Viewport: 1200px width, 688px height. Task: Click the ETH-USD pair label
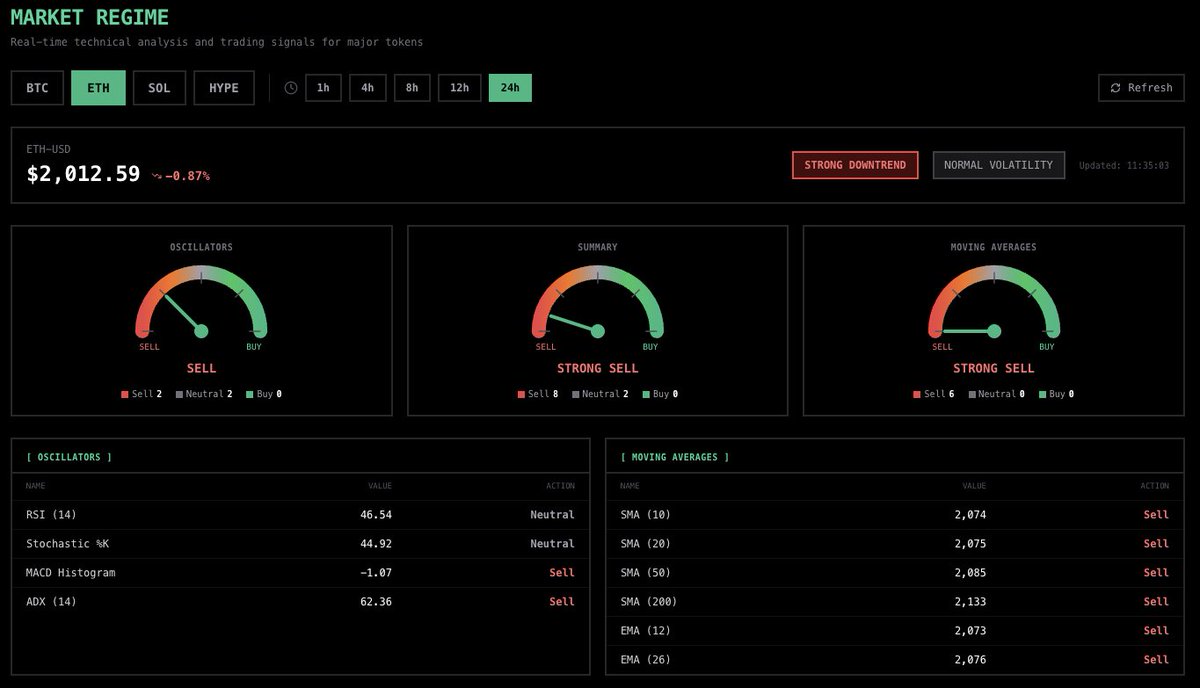click(x=48, y=148)
